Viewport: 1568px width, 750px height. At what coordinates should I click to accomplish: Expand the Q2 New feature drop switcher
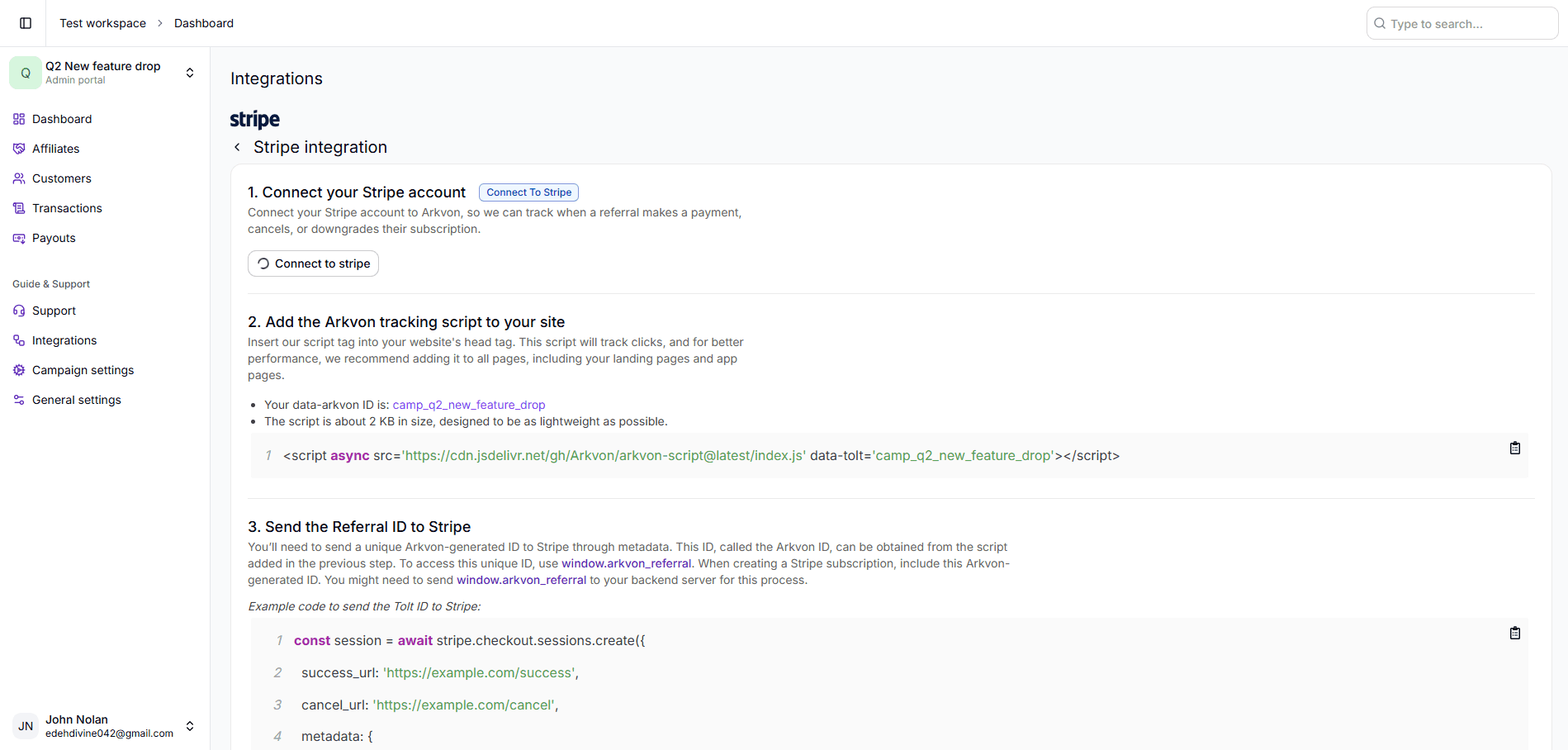[x=190, y=72]
